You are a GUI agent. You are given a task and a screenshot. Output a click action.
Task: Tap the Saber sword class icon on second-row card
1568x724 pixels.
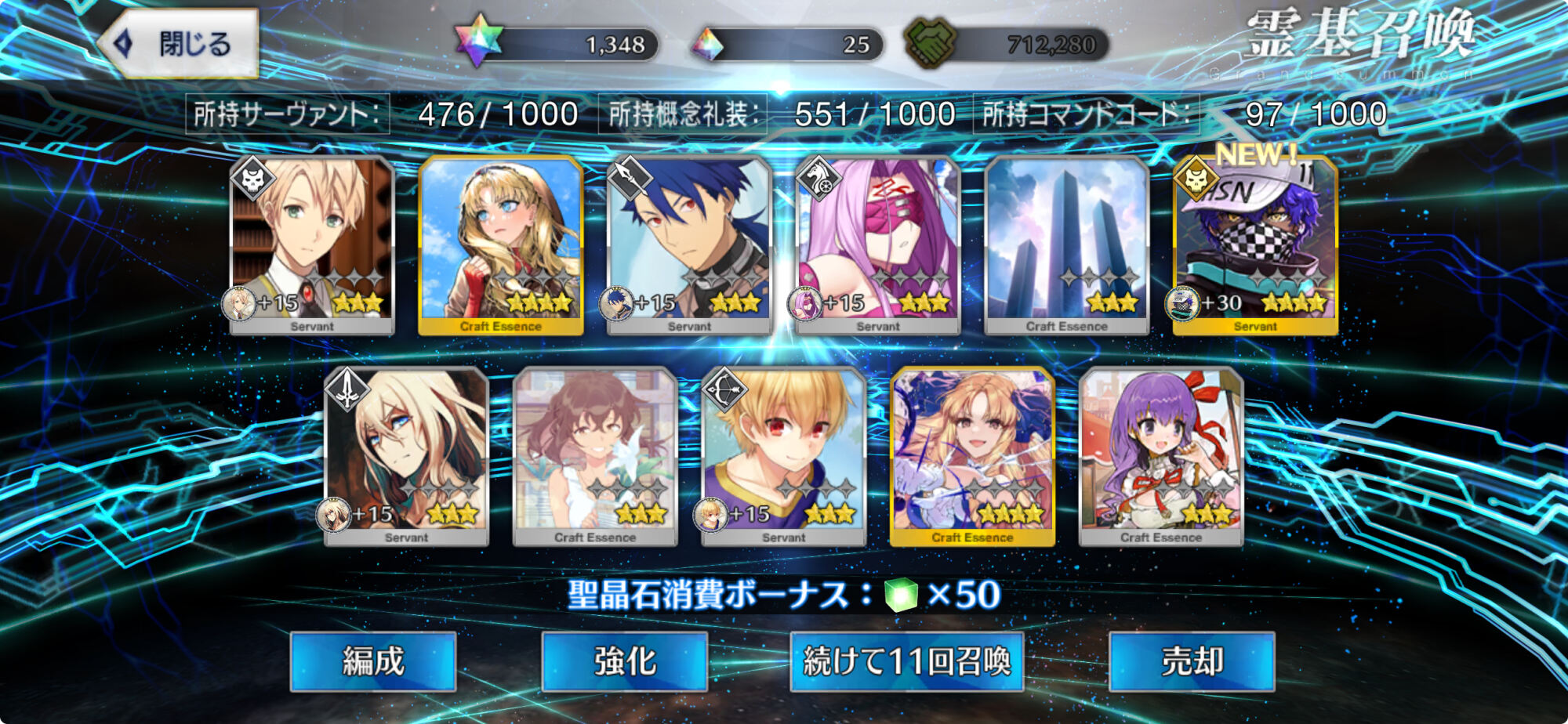pyautogui.click(x=347, y=390)
